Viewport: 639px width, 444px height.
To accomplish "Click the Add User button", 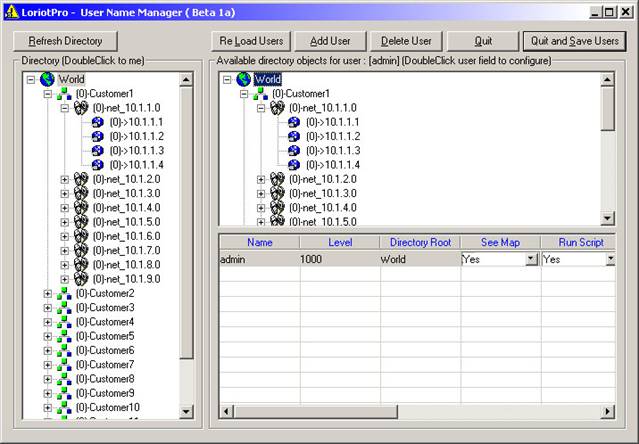I will pos(330,41).
